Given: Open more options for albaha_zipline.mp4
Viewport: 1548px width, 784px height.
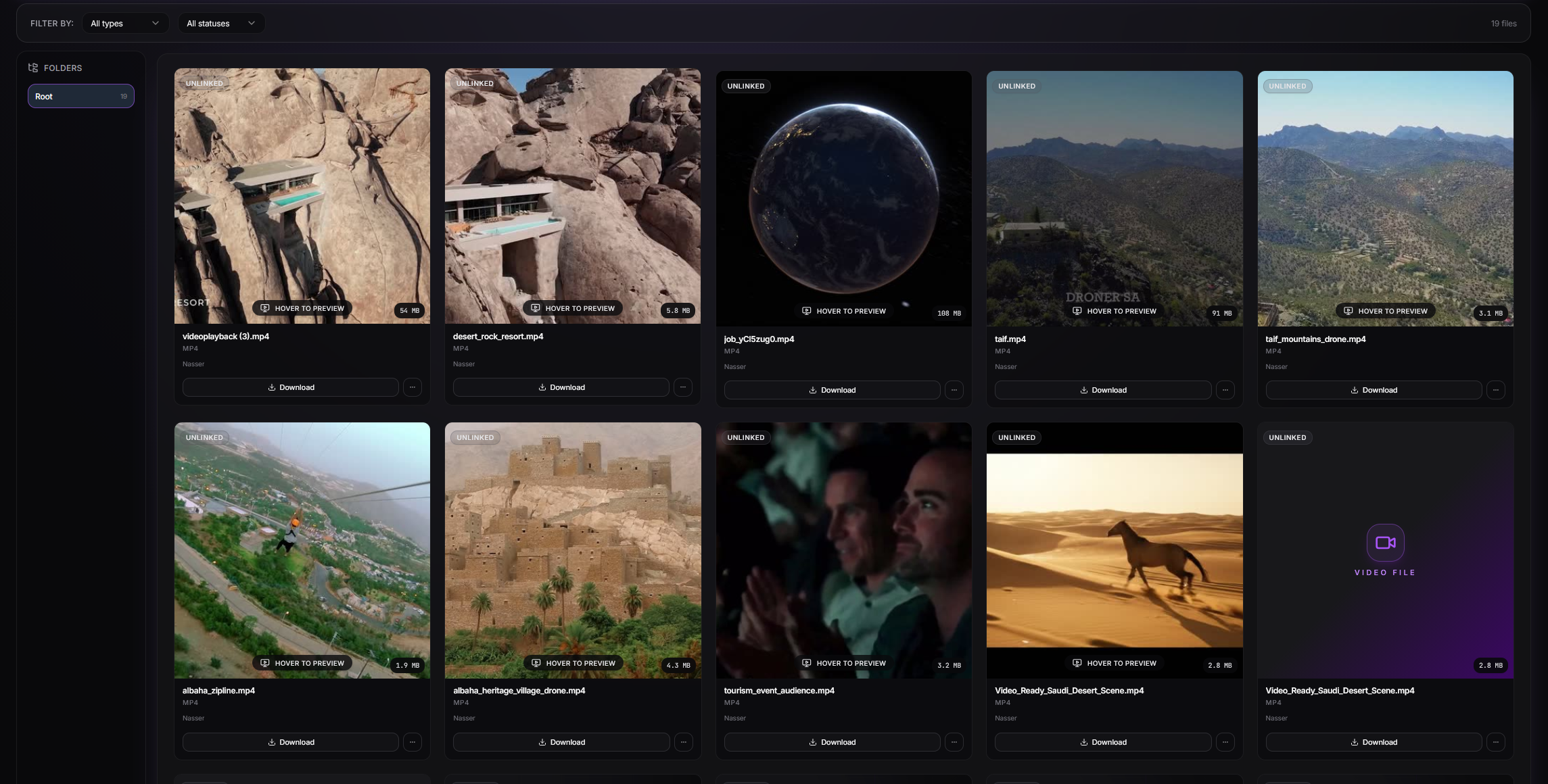Looking at the screenshot, I should click(413, 742).
